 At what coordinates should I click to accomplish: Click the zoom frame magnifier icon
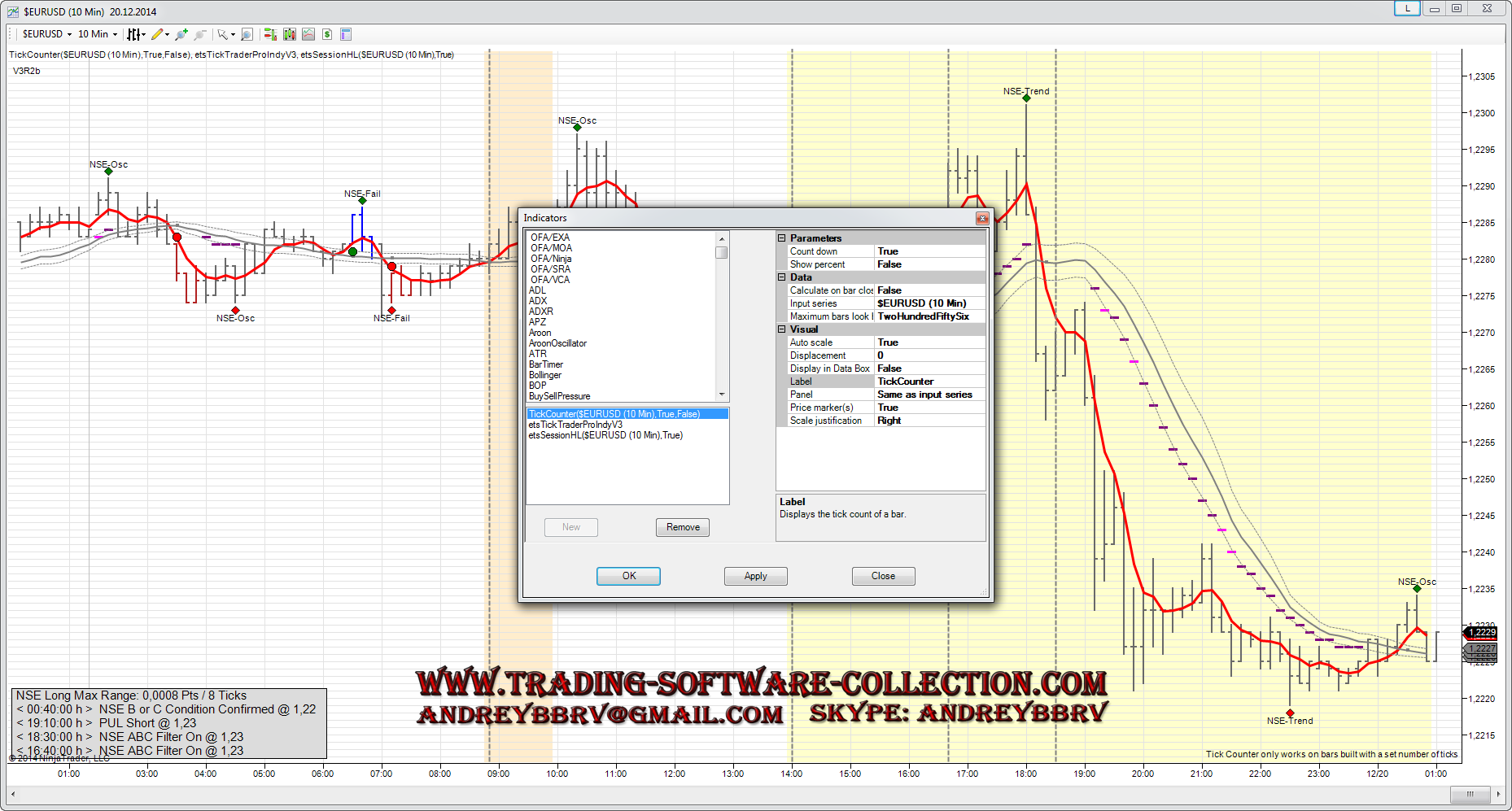click(247, 34)
